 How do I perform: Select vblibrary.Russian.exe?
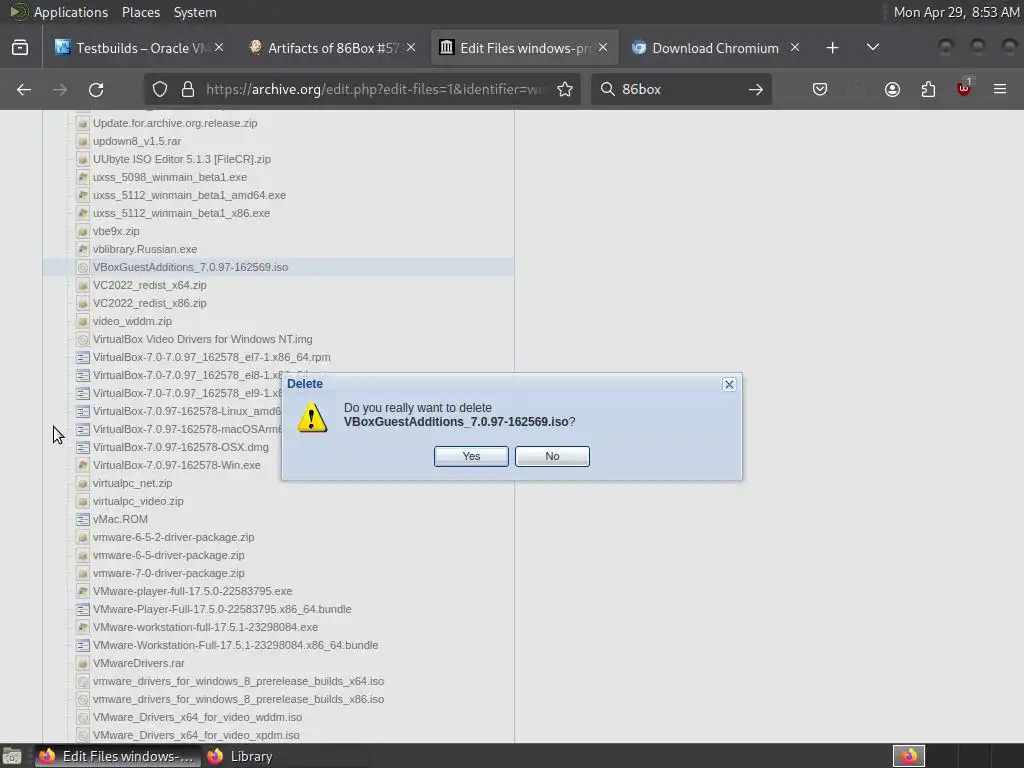pos(144,249)
